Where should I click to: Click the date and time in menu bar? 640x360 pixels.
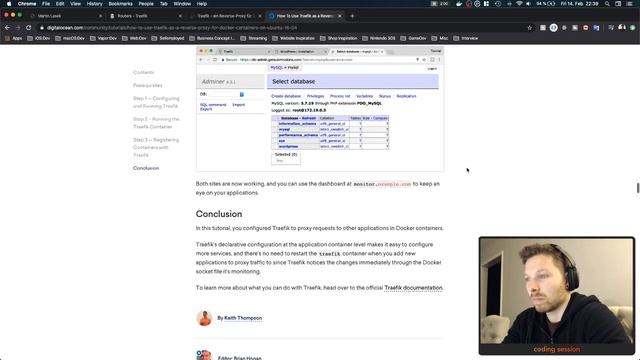point(579,4)
